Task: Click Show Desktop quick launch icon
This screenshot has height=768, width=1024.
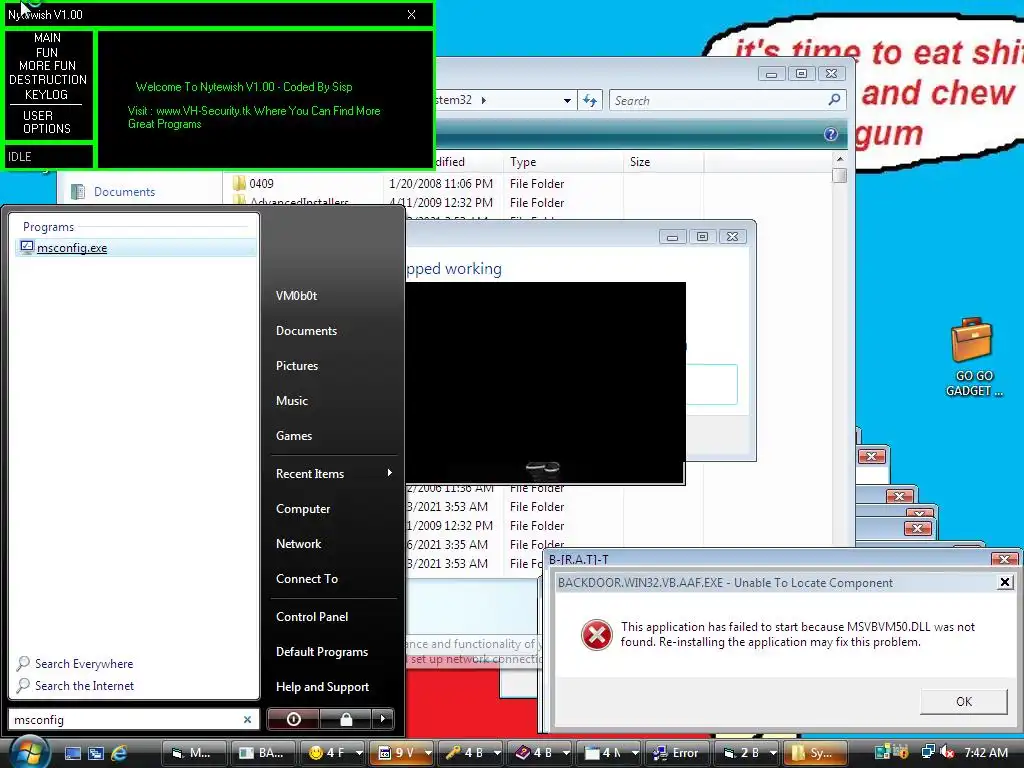Action: [x=72, y=753]
